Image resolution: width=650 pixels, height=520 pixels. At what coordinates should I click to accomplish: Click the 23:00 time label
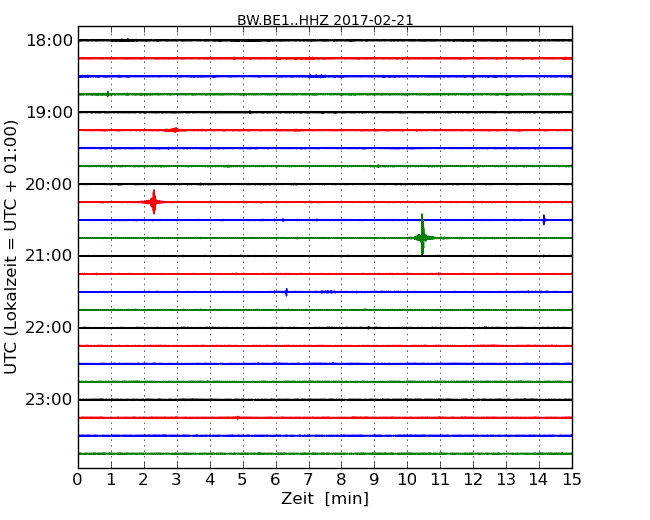[49, 400]
